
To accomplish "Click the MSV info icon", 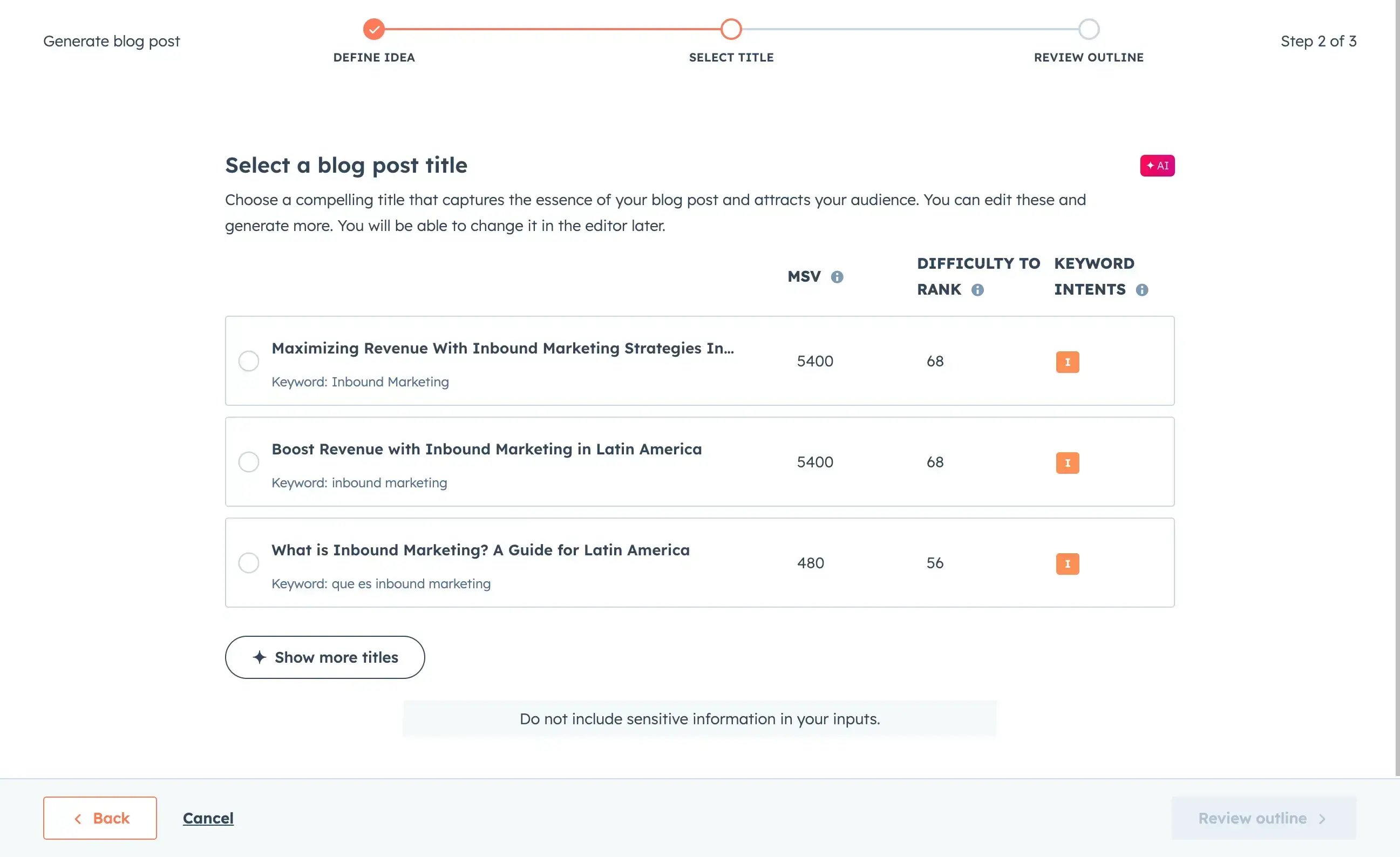I will 837,277.
